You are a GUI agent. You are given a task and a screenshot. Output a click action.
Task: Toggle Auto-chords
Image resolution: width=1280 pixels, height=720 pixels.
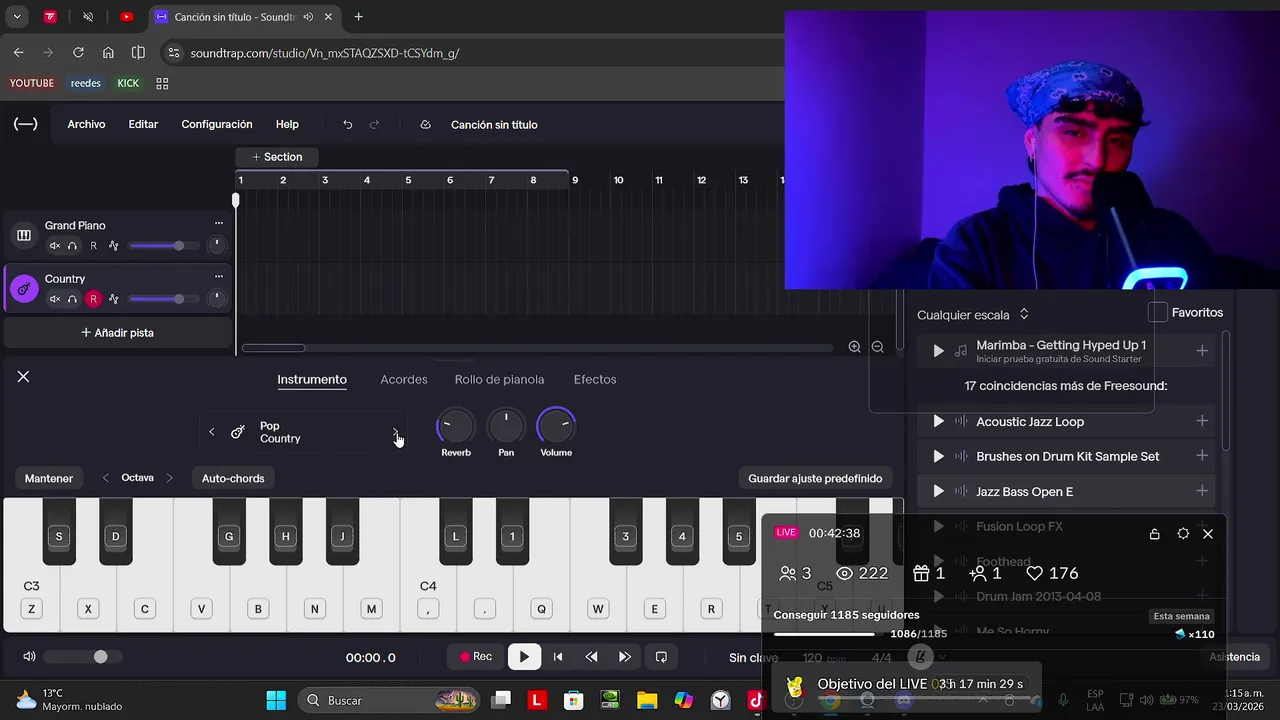(x=233, y=479)
